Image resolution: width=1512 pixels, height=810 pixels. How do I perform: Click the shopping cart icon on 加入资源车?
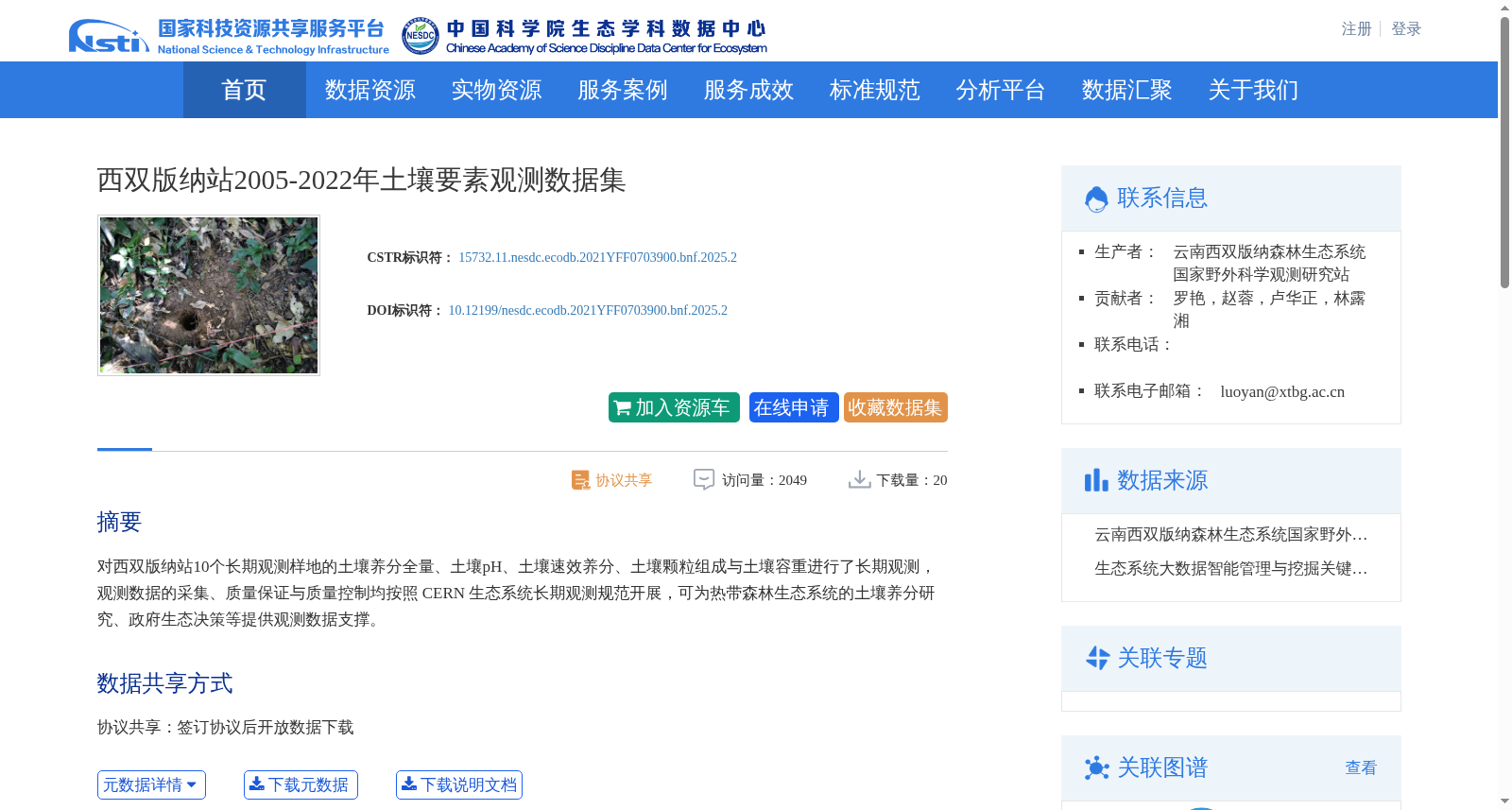pyautogui.click(x=622, y=408)
